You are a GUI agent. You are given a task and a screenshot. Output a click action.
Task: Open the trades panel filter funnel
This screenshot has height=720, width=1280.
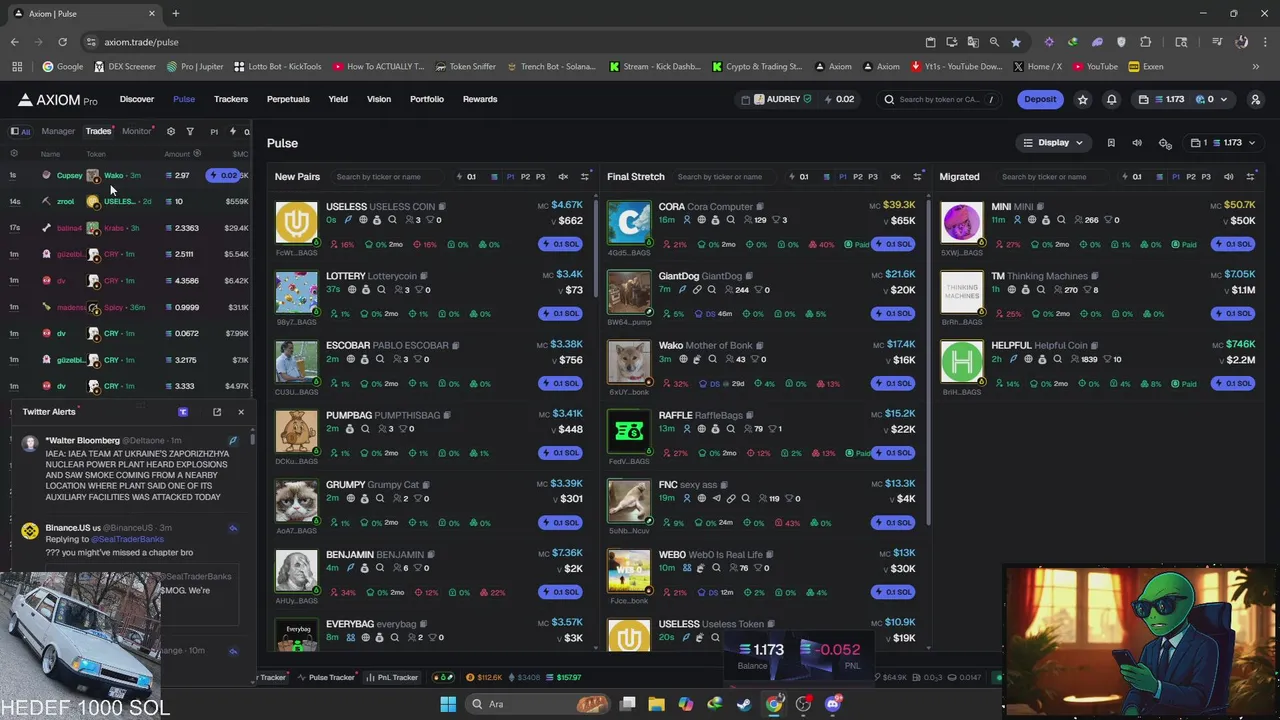[x=190, y=131]
